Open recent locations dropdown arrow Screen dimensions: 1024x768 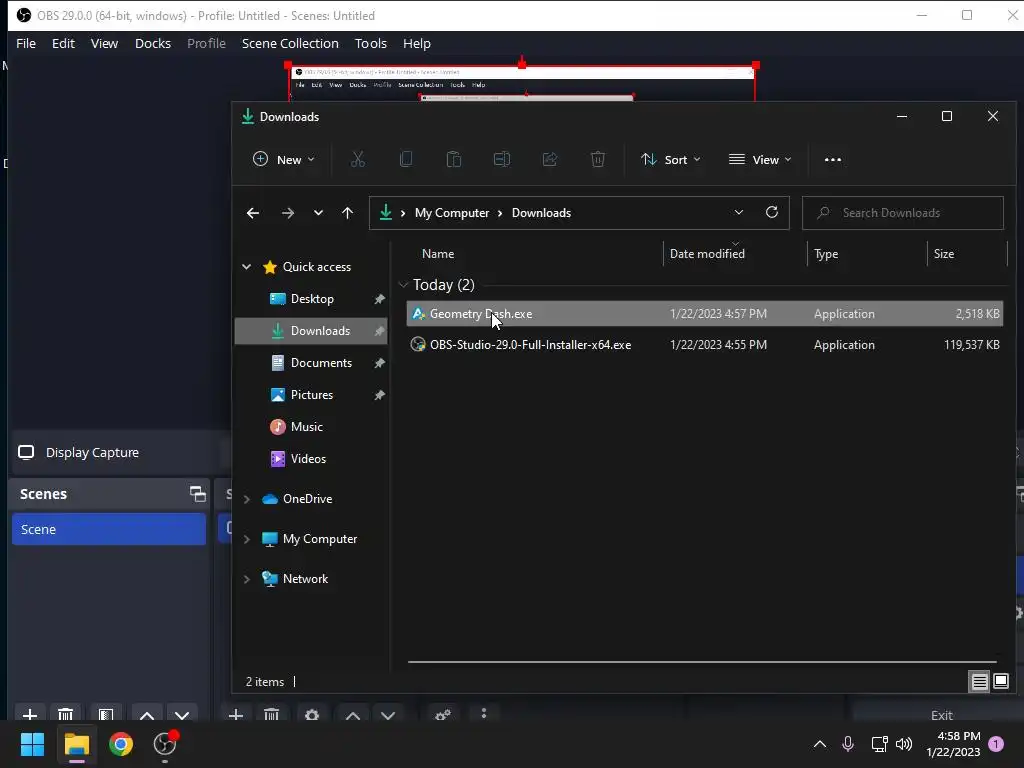[x=318, y=213]
